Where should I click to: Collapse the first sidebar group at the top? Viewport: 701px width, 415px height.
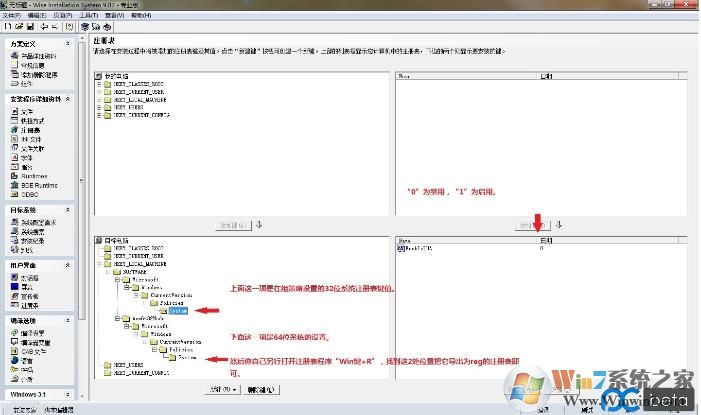coord(68,43)
